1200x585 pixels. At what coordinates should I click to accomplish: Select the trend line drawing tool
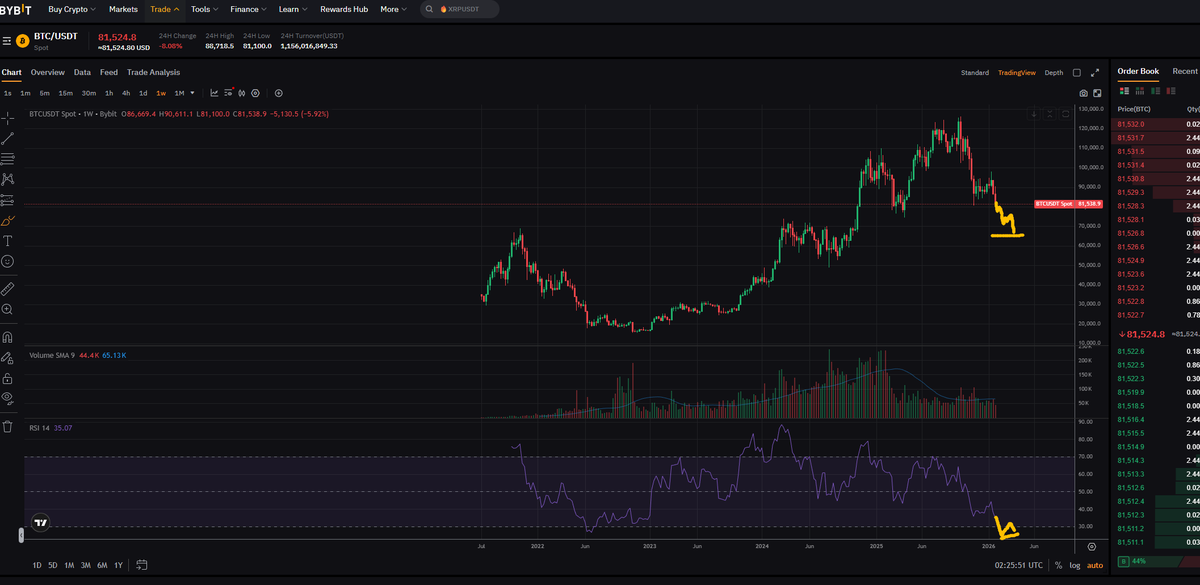[8, 138]
